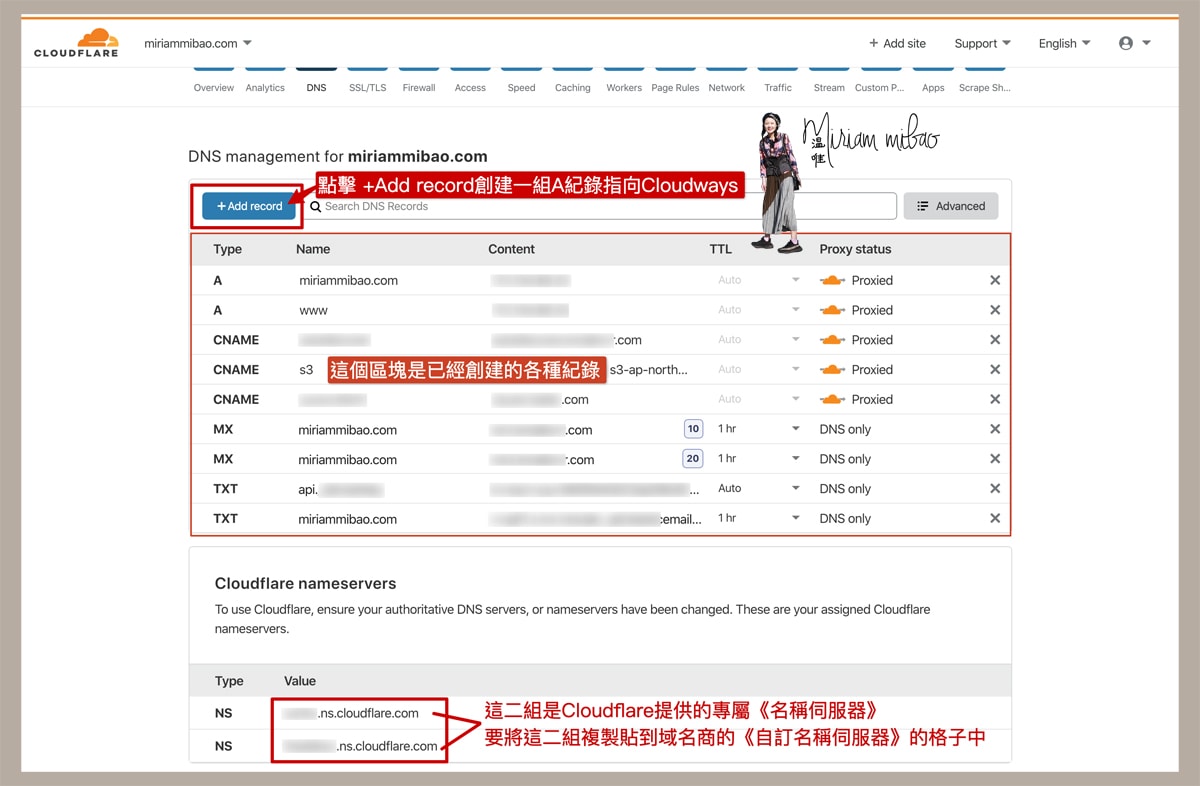Expand TTL dropdown for miriammibao.com TXT record
The image size is (1200, 786).
(796, 518)
